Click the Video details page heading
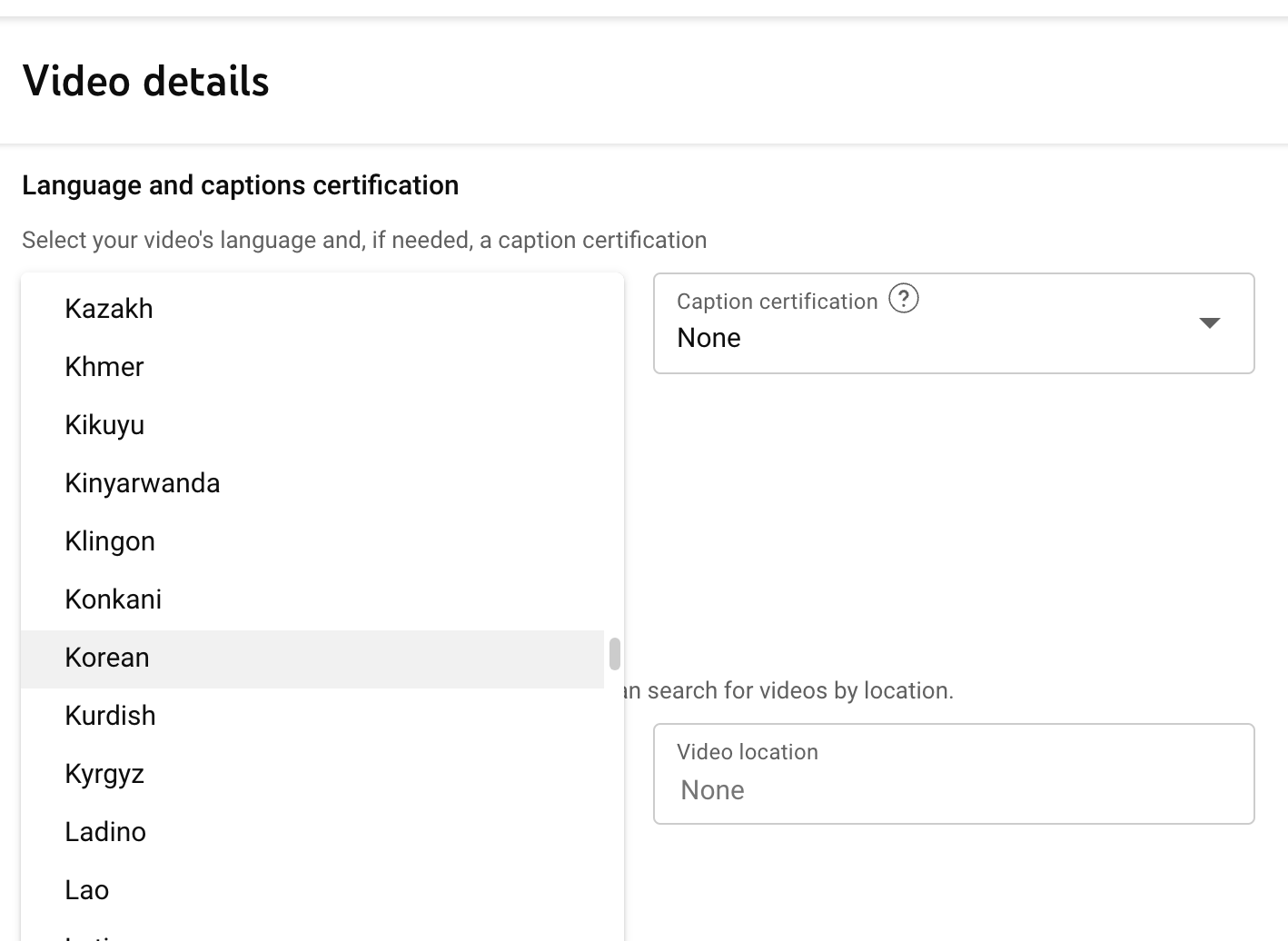The height and width of the screenshot is (941, 1288). pos(146,81)
